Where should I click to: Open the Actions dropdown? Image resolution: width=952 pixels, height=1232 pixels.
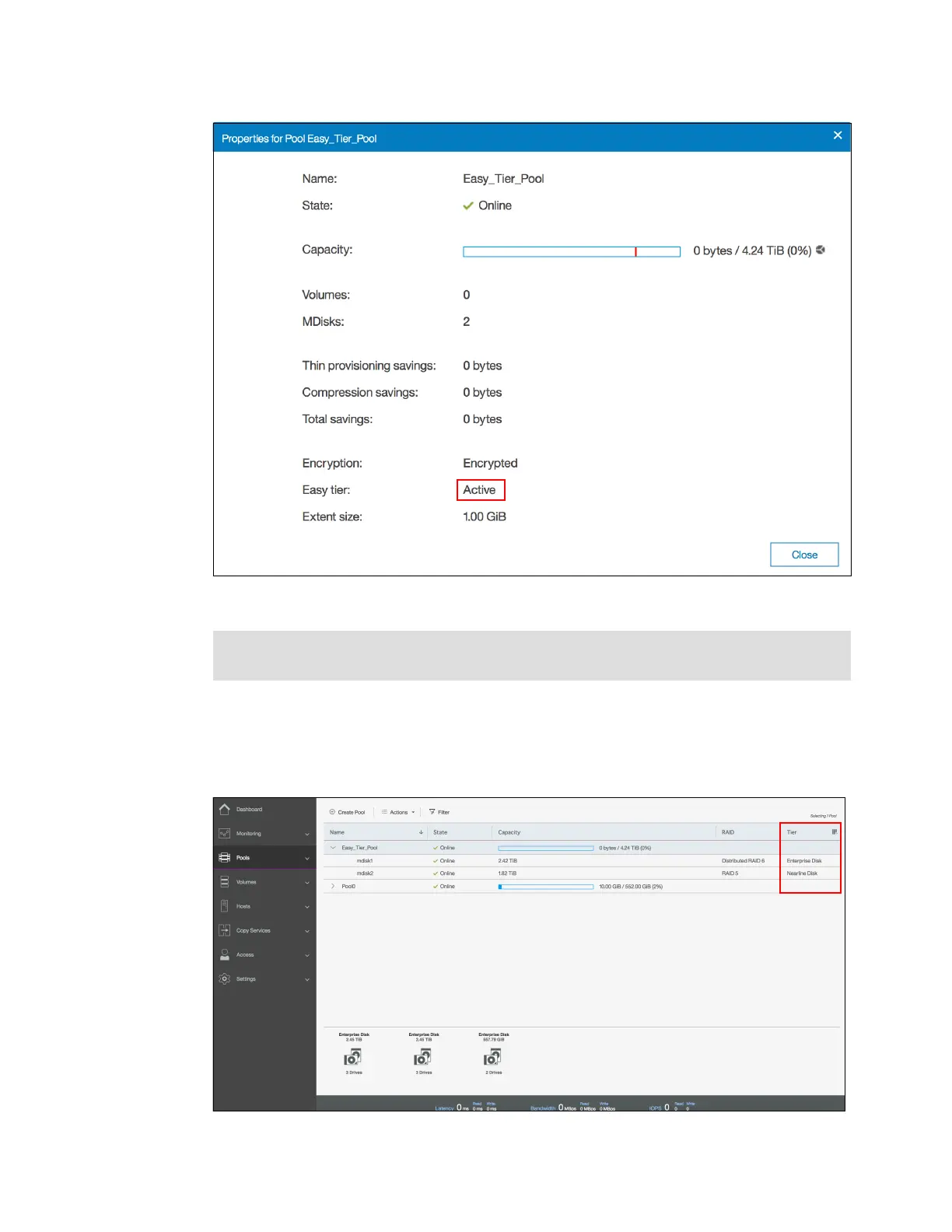tap(398, 812)
